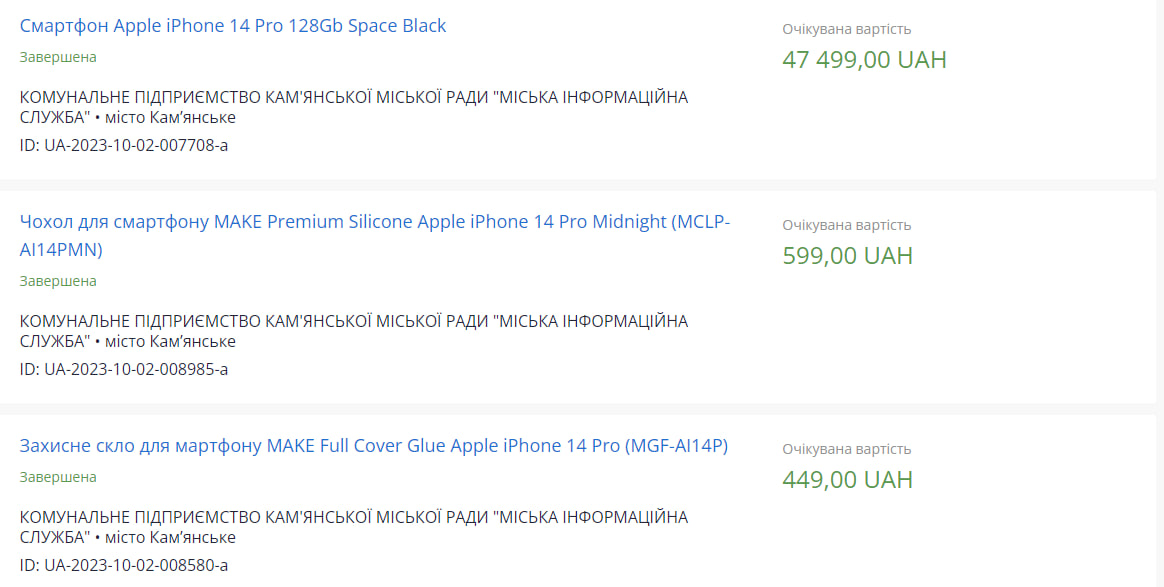Screen dimensions: 1164x587
Task: Select the 47 499,00 UAH expected price
Action: (864, 60)
